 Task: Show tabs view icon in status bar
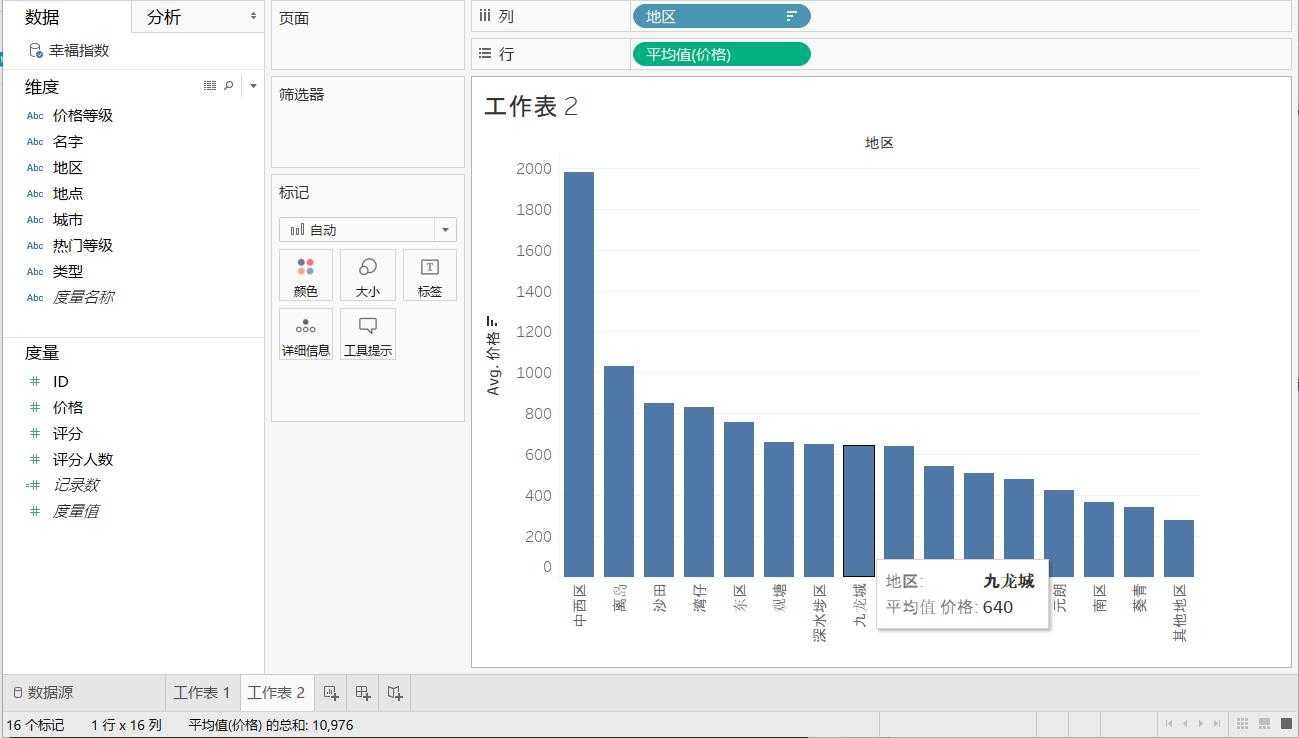(1284, 723)
